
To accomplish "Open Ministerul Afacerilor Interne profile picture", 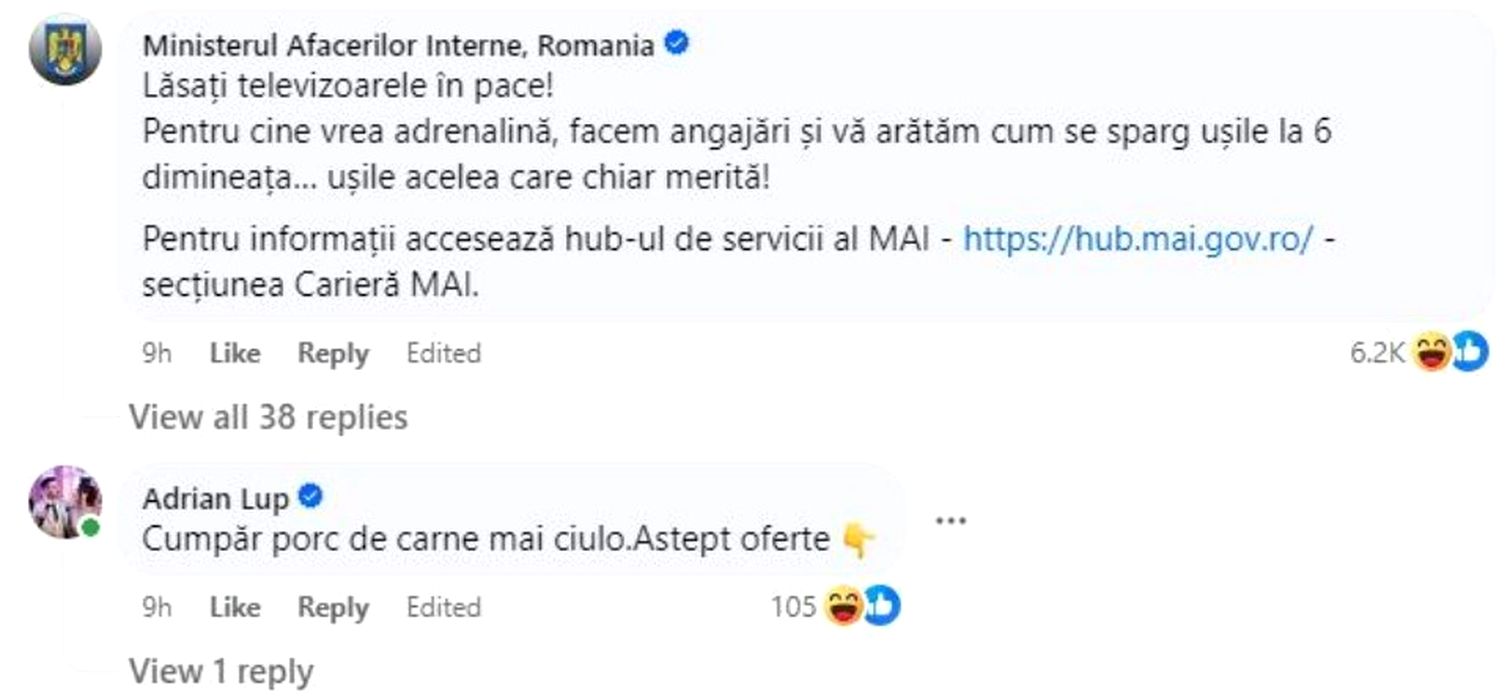I will click(65, 49).
